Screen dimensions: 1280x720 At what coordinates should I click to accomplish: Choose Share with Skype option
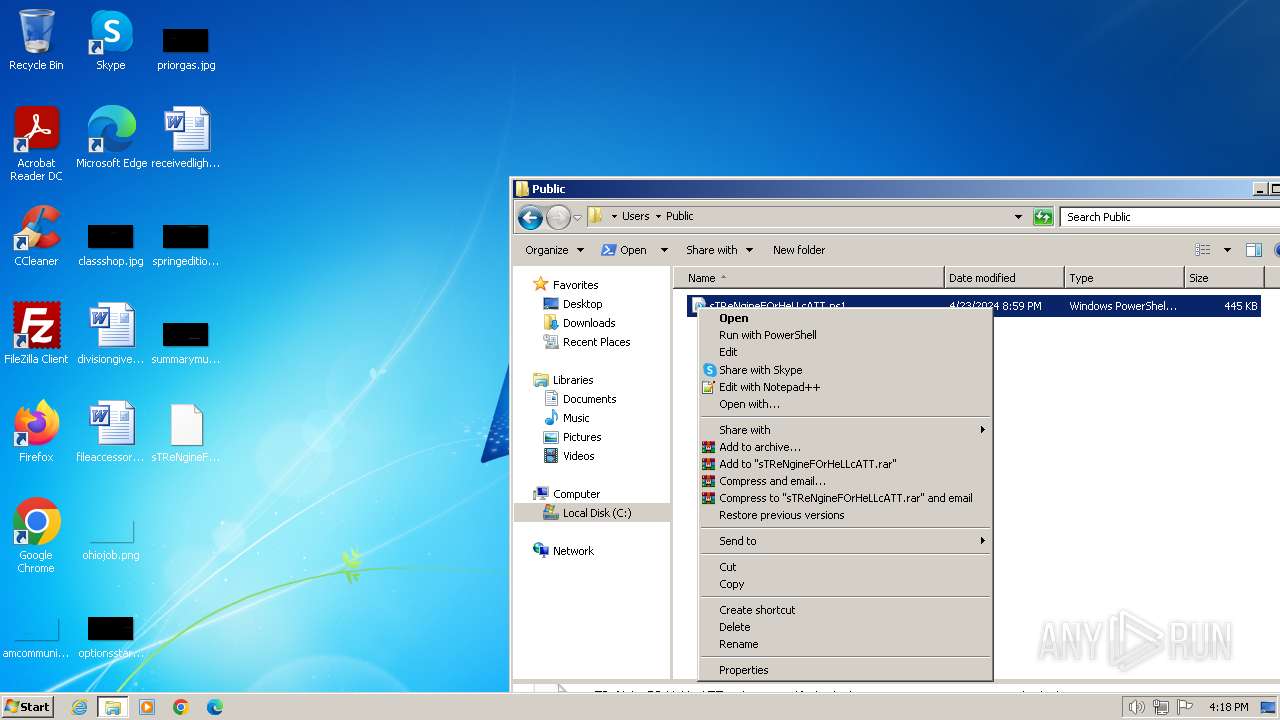[845, 370]
